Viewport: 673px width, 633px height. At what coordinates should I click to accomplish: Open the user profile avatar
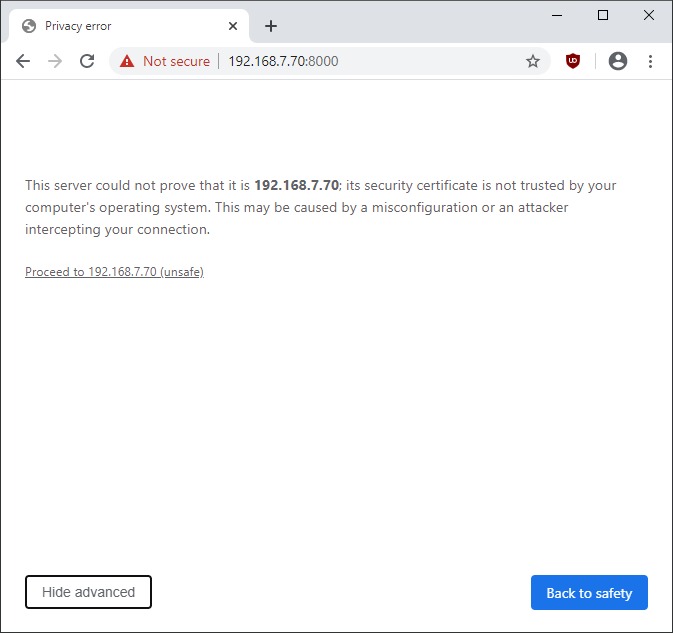point(618,61)
